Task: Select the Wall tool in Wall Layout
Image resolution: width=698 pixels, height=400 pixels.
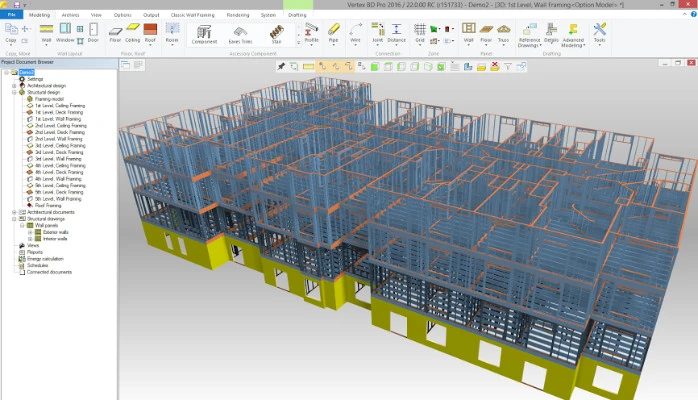Action: (46, 33)
